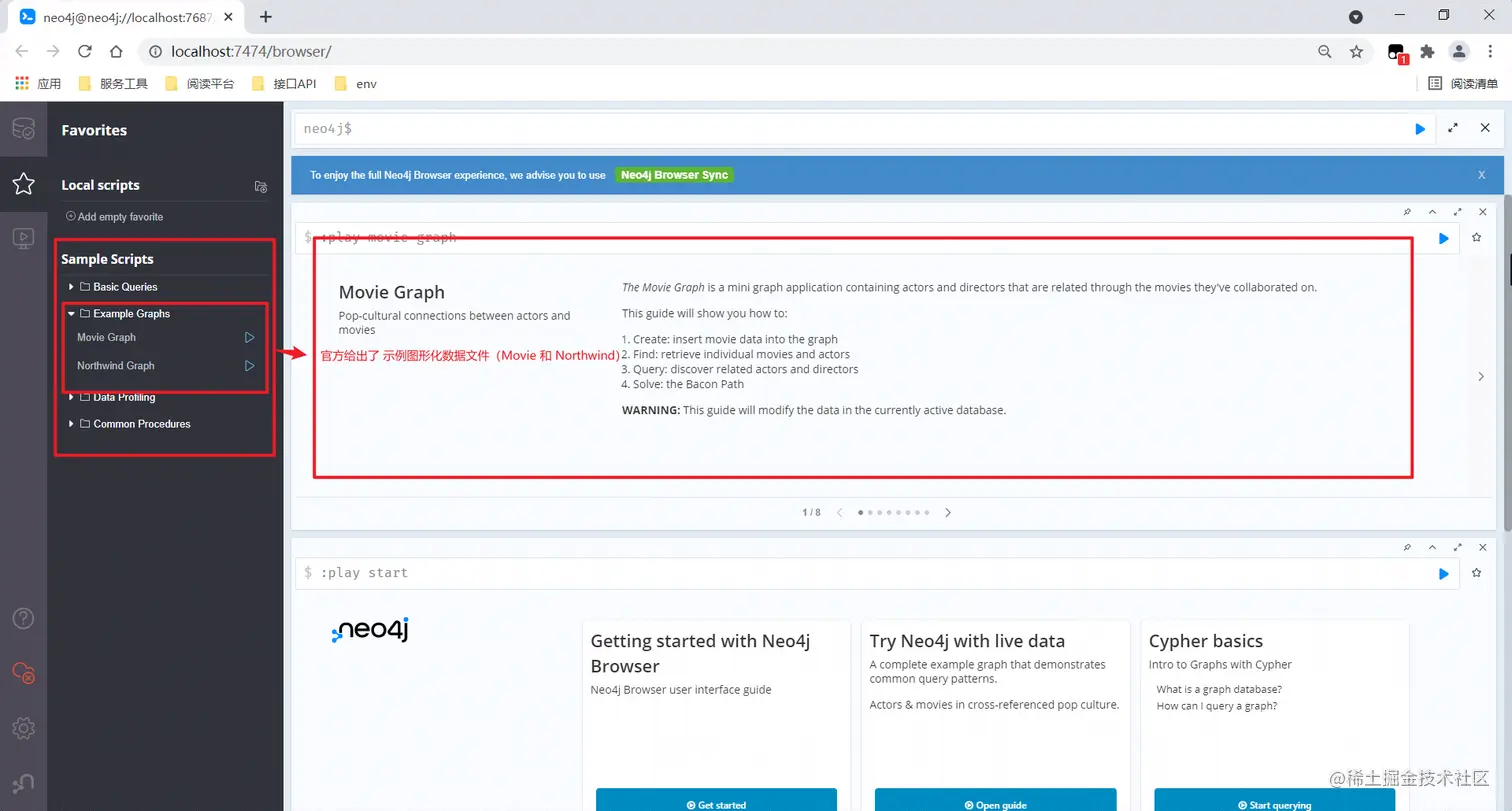1512x811 pixels.
Task: Favorite the :play movie-graph command star
Action: point(1476,238)
